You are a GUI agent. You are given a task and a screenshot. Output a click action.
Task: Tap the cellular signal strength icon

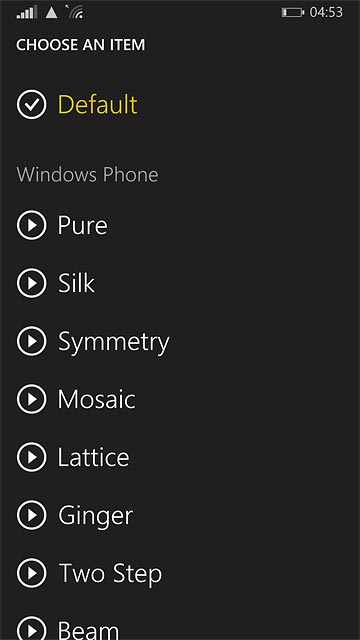click(27, 12)
